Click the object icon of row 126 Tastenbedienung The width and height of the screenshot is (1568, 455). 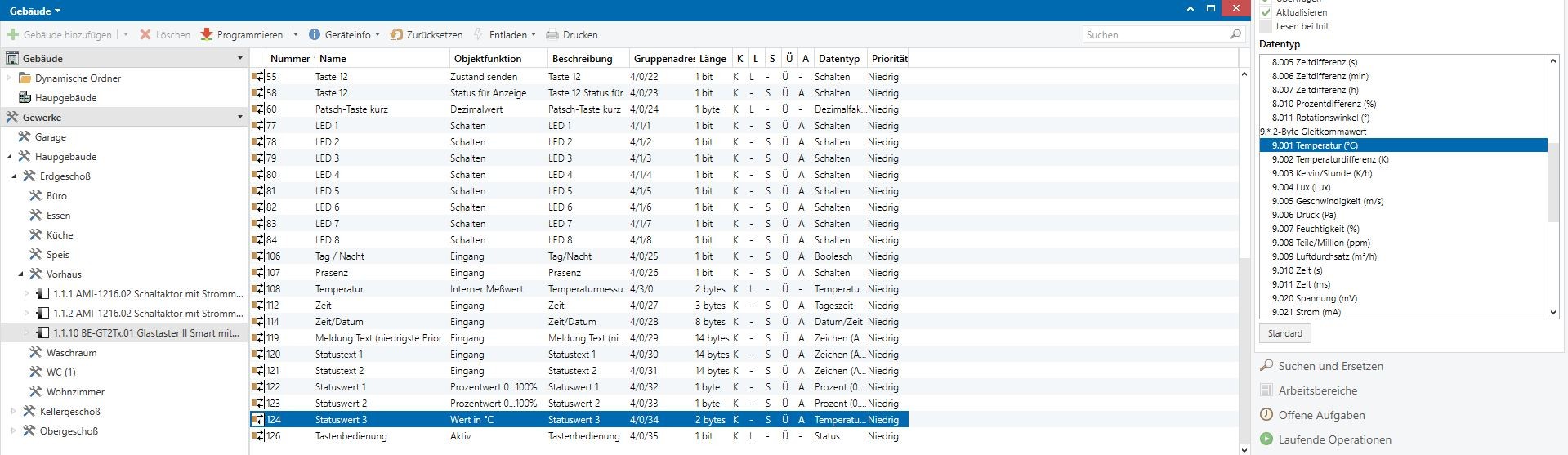[x=257, y=436]
